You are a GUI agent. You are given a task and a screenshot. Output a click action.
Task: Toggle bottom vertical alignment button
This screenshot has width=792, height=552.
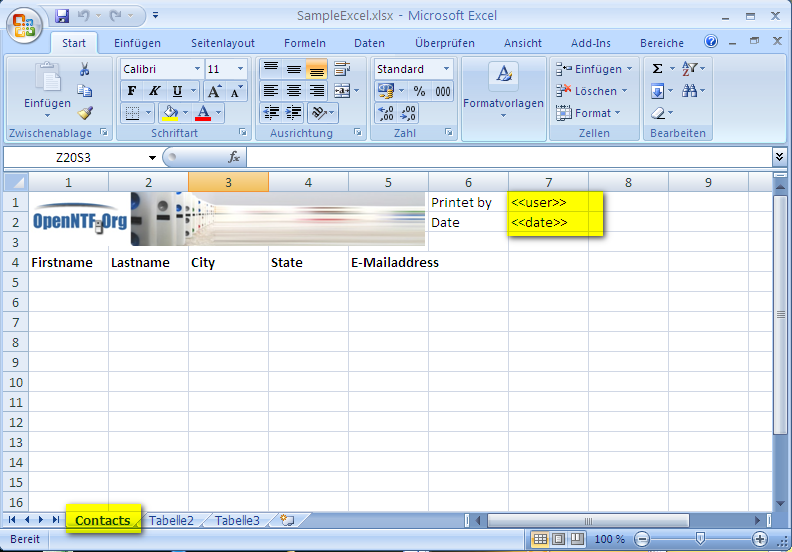pyautogui.click(x=316, y=69)
